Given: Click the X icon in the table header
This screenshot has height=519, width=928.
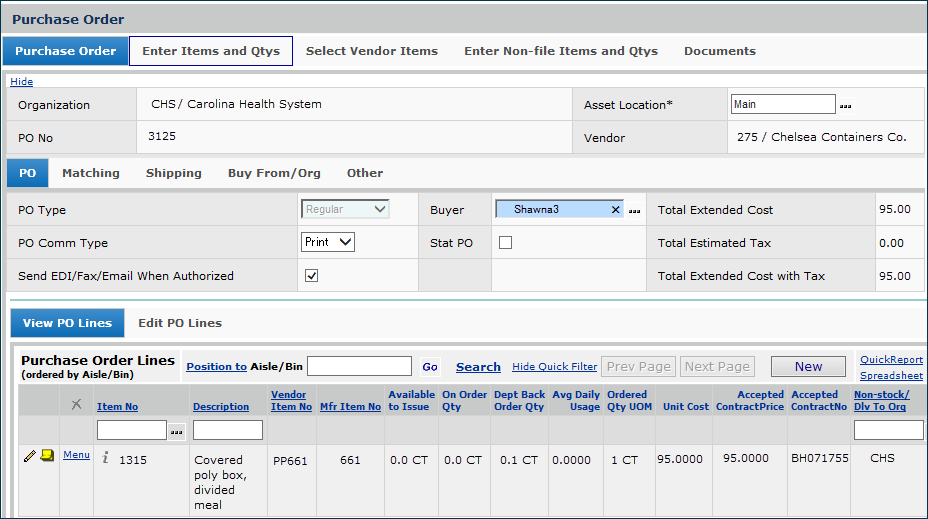Looking at the screenshot, I should pyautogui.click(x=76, y=405).
